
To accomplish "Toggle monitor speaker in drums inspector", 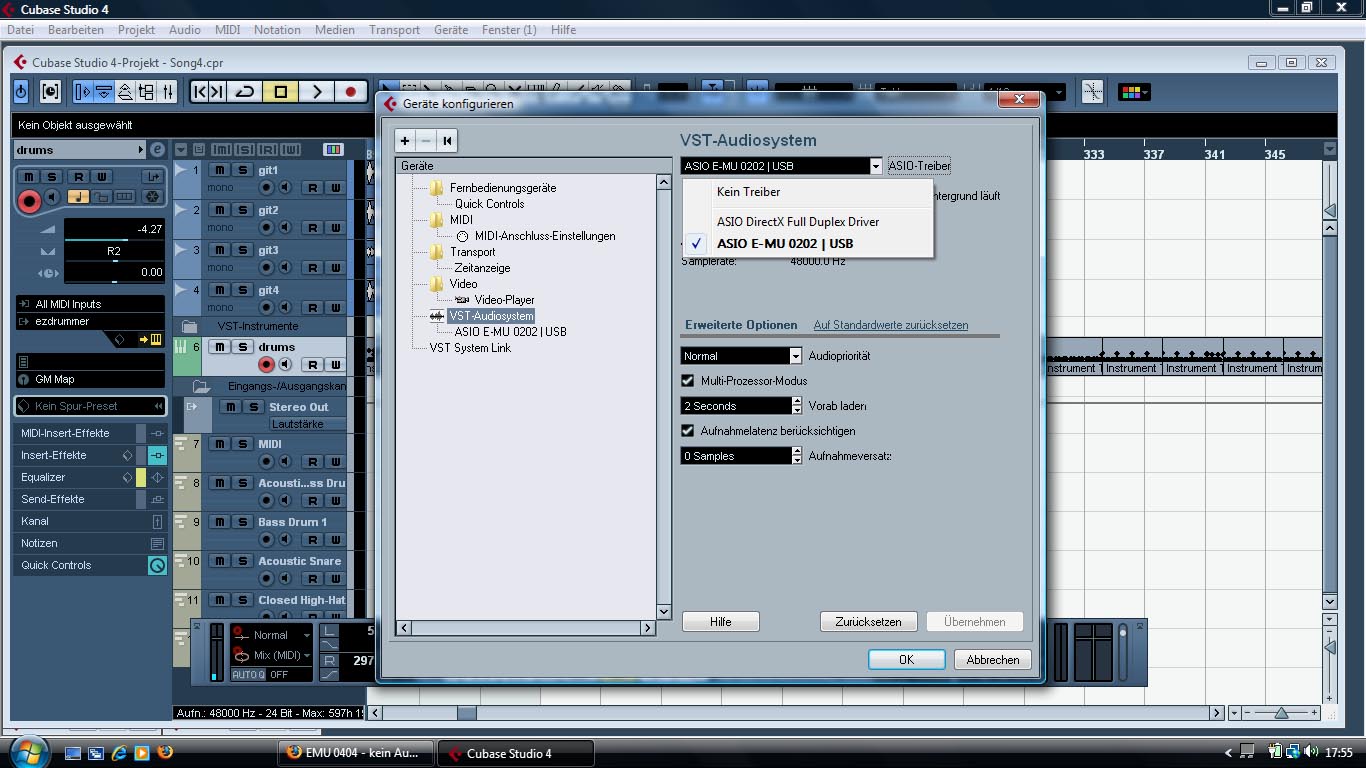I will pos(52,197).
